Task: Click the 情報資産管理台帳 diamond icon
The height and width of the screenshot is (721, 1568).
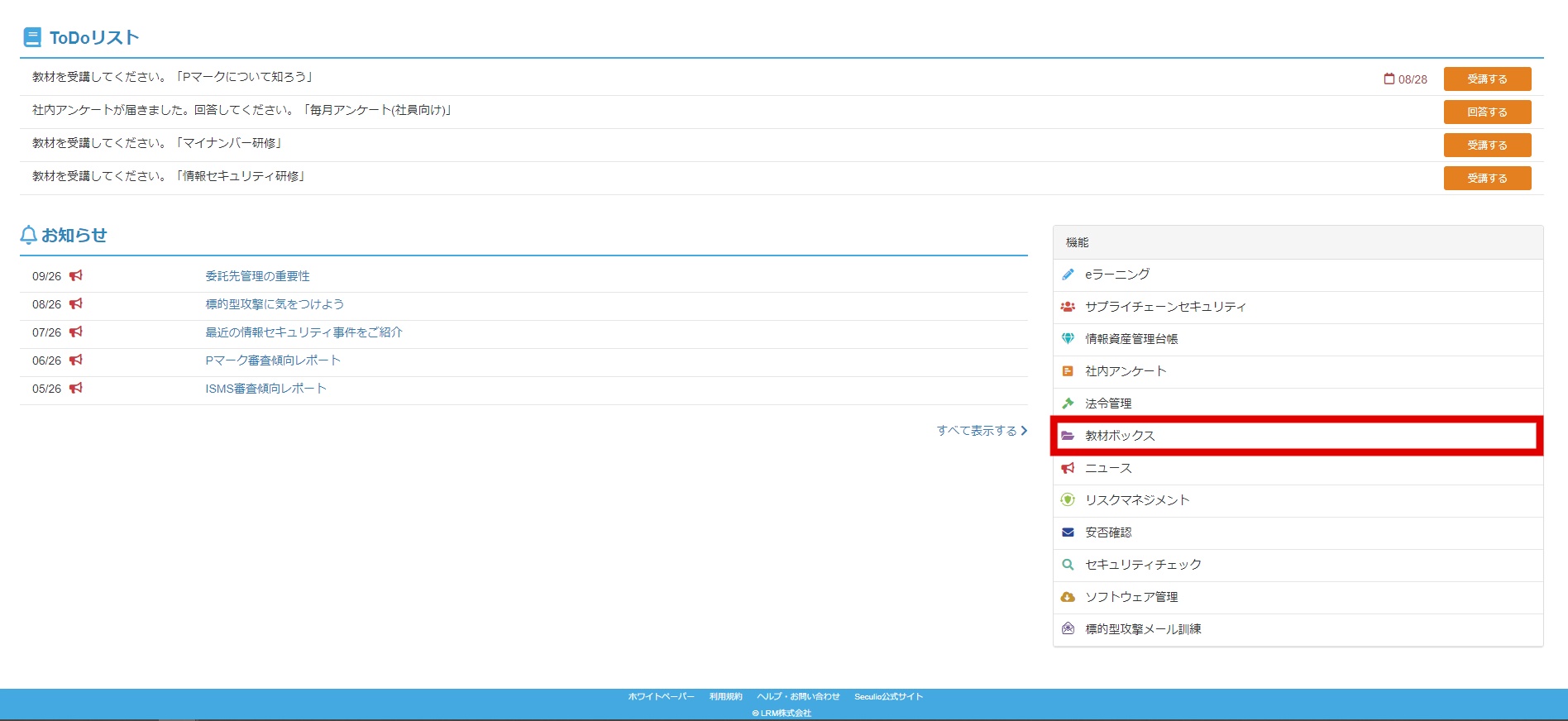Action: pyautogui.click(x=1068, y=339)
